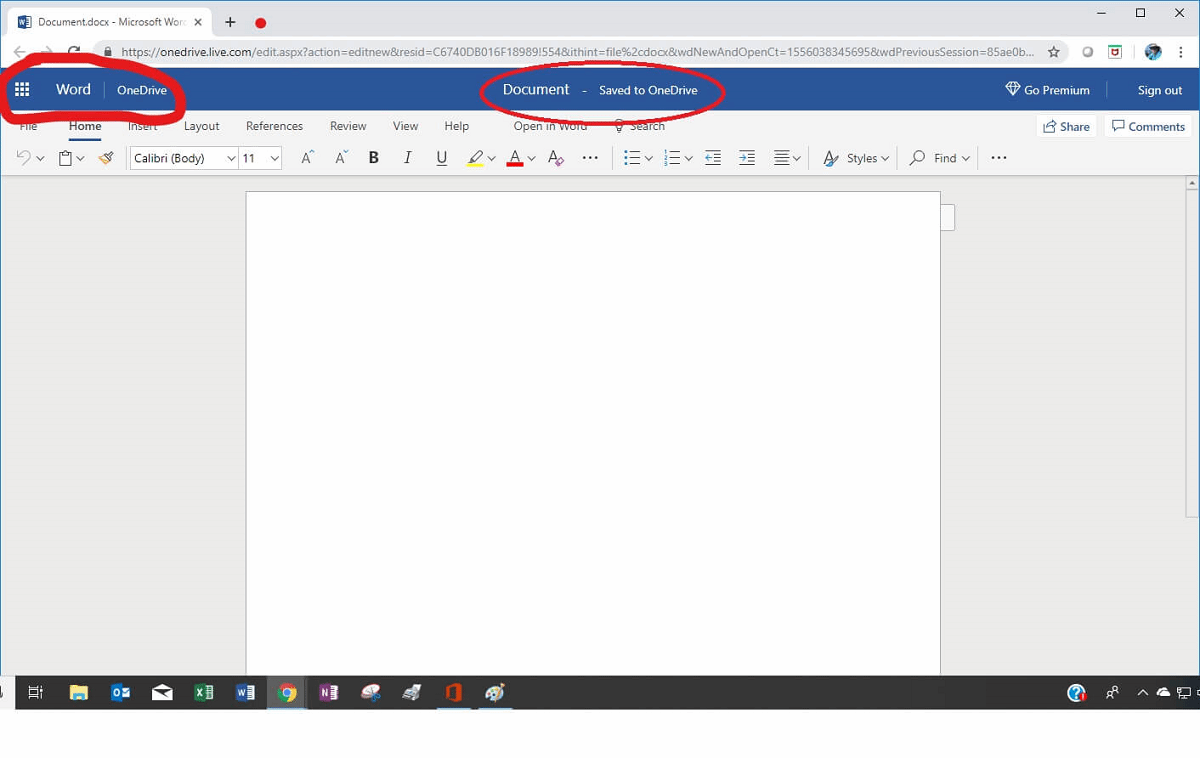Apply italic formatting
This screenshot has height=758, width=1200.
pos(407,157)
